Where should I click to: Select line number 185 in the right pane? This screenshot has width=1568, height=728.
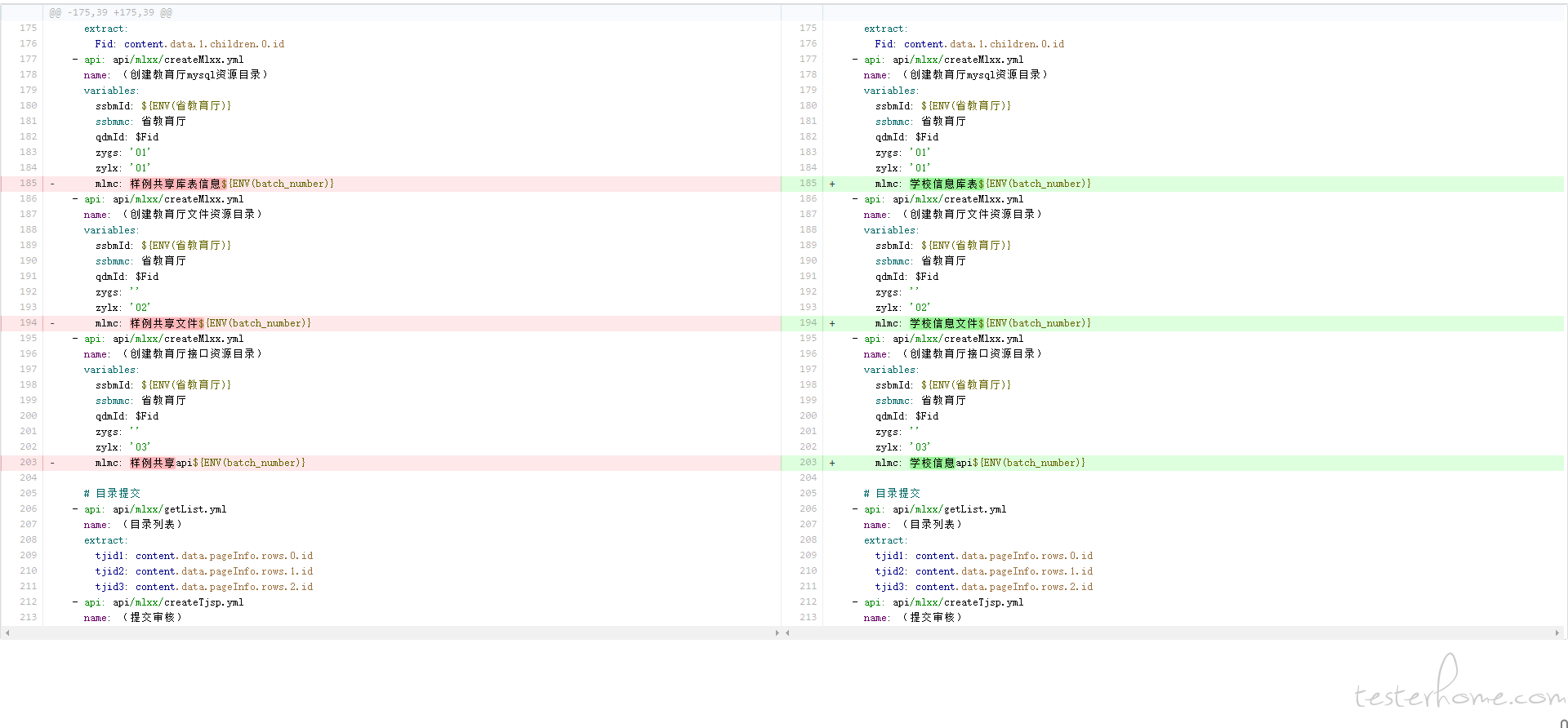[x=808, y=184]
